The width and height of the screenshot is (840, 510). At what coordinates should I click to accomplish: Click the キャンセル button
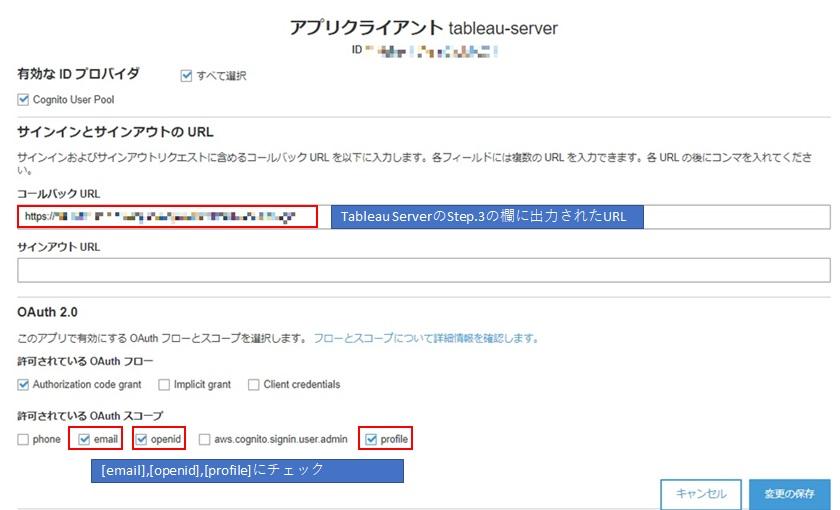coord(701,493)
